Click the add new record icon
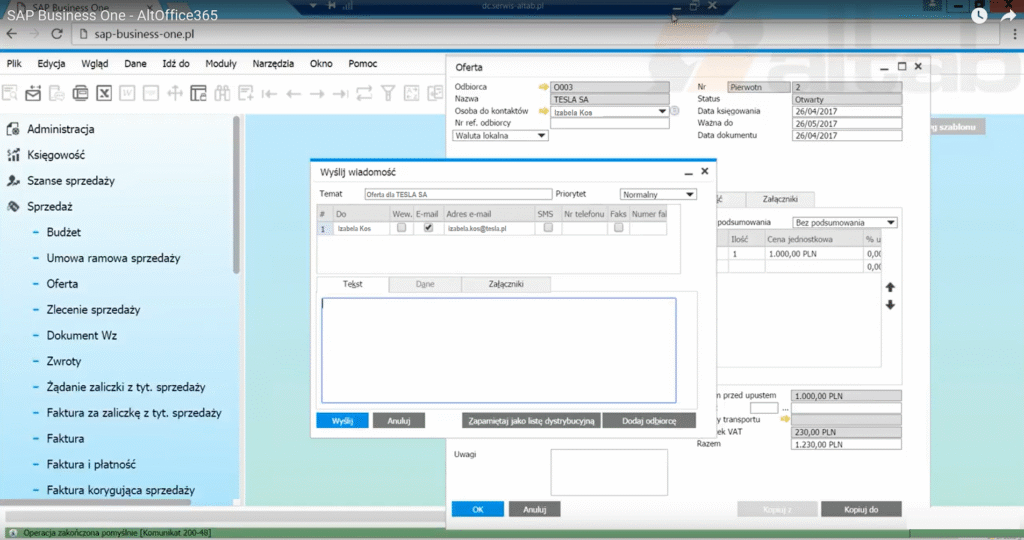This screenshot has height=540, width=1024. (246, 93)
